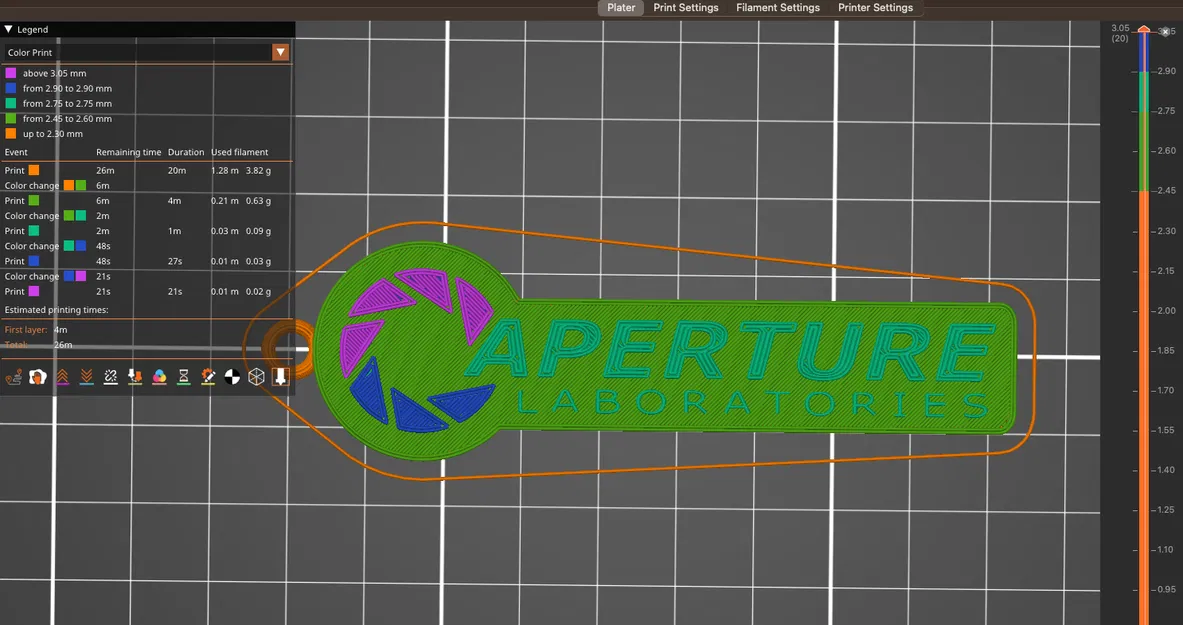Click the 'Event' column header
This screenshot has width=1183, height=625.
click(x=16, y=152)
